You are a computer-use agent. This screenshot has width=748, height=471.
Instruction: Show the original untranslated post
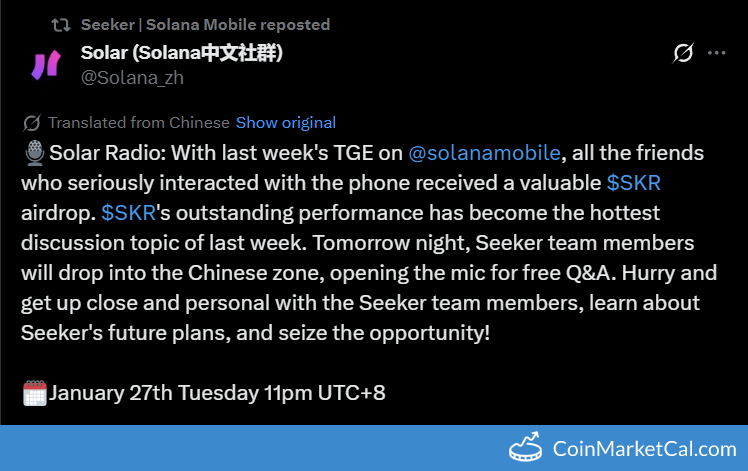point(286,123)
